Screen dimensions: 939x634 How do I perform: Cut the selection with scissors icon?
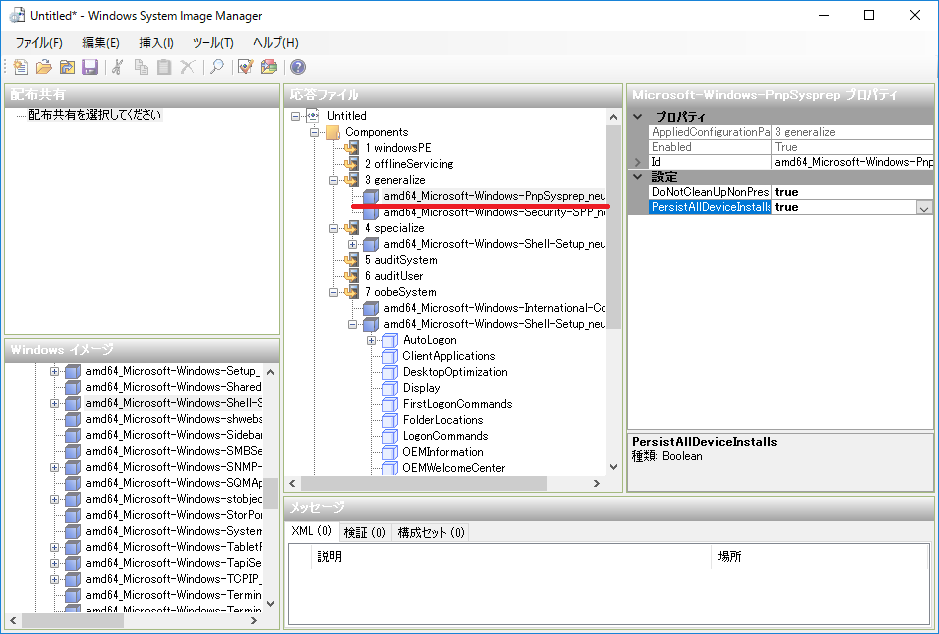coord(118,67)
